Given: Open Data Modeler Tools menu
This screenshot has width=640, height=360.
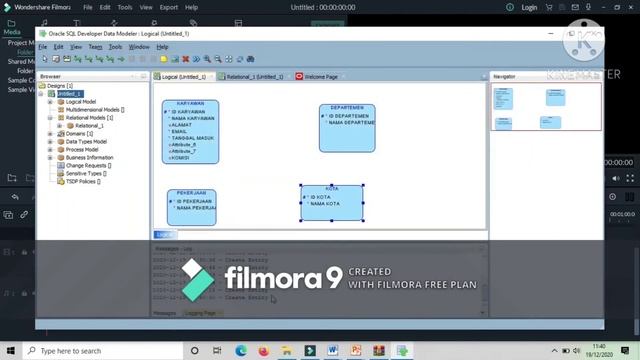Looking at the screenshot, I should tap(115, 47).
